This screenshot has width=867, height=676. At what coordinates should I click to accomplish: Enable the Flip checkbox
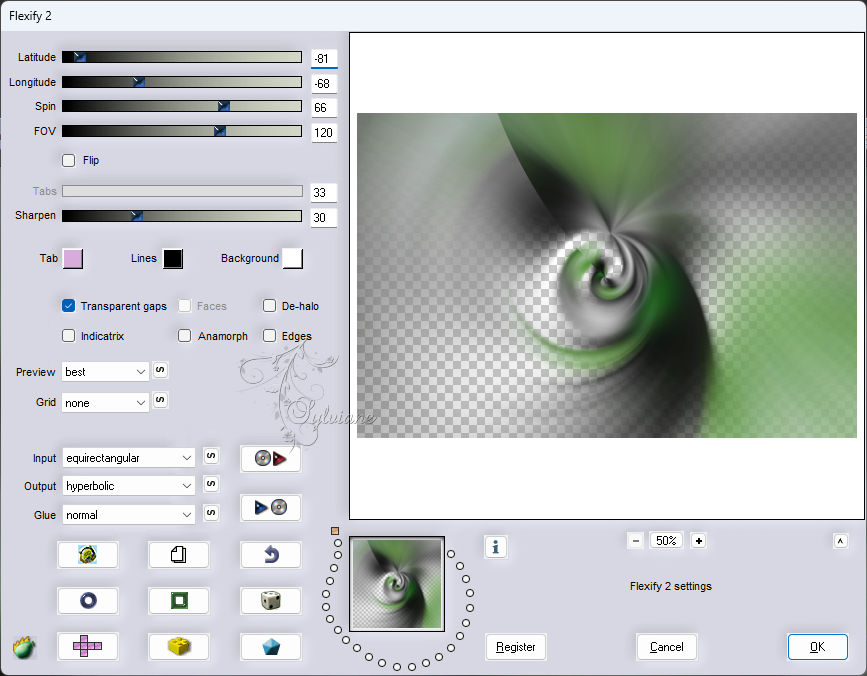69,160
